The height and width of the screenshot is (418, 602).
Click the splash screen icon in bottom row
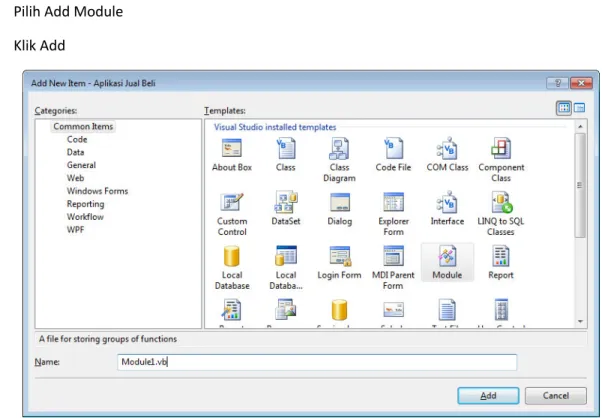[393, 309]
